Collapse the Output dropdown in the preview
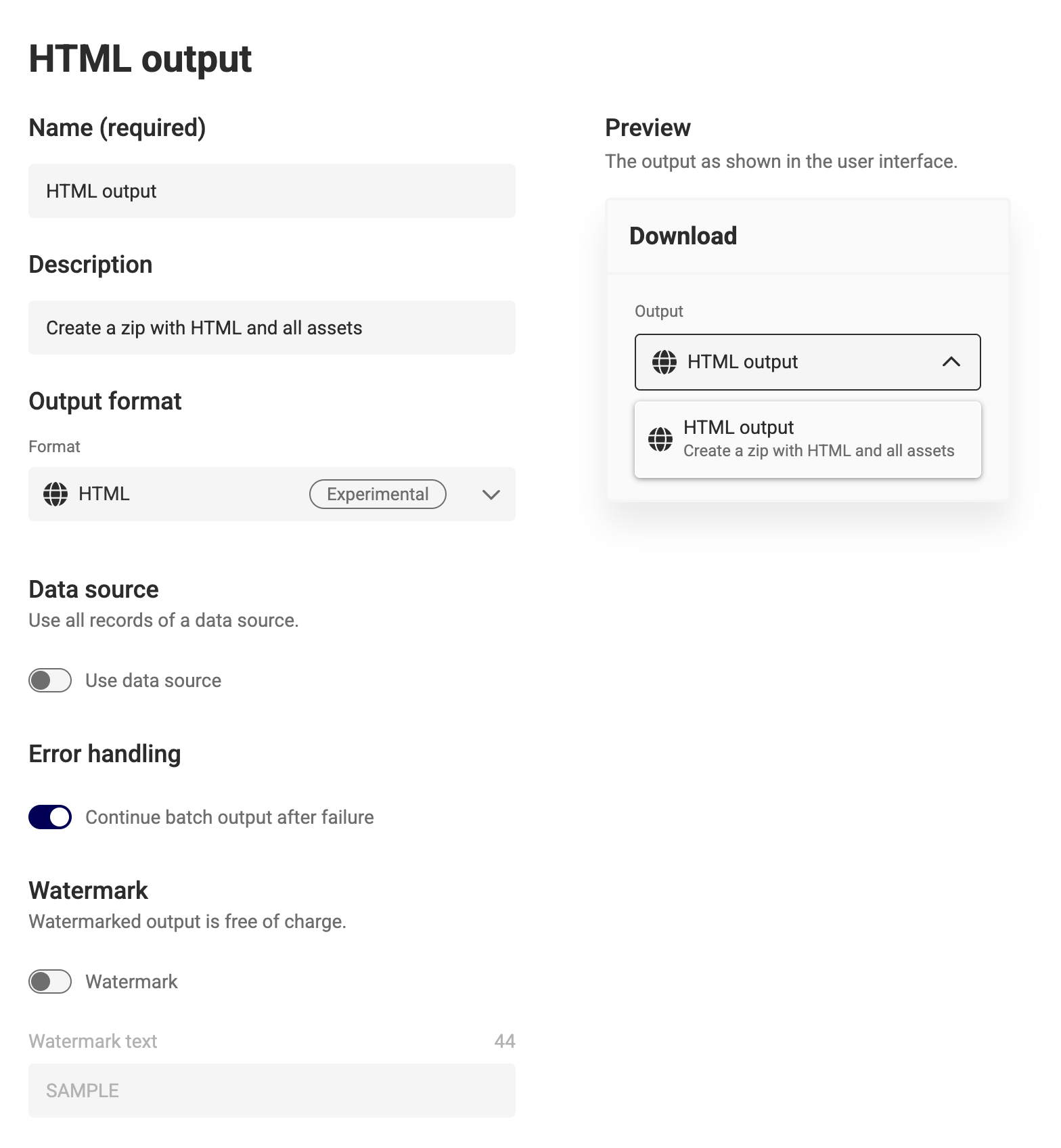 coord(953,362)
